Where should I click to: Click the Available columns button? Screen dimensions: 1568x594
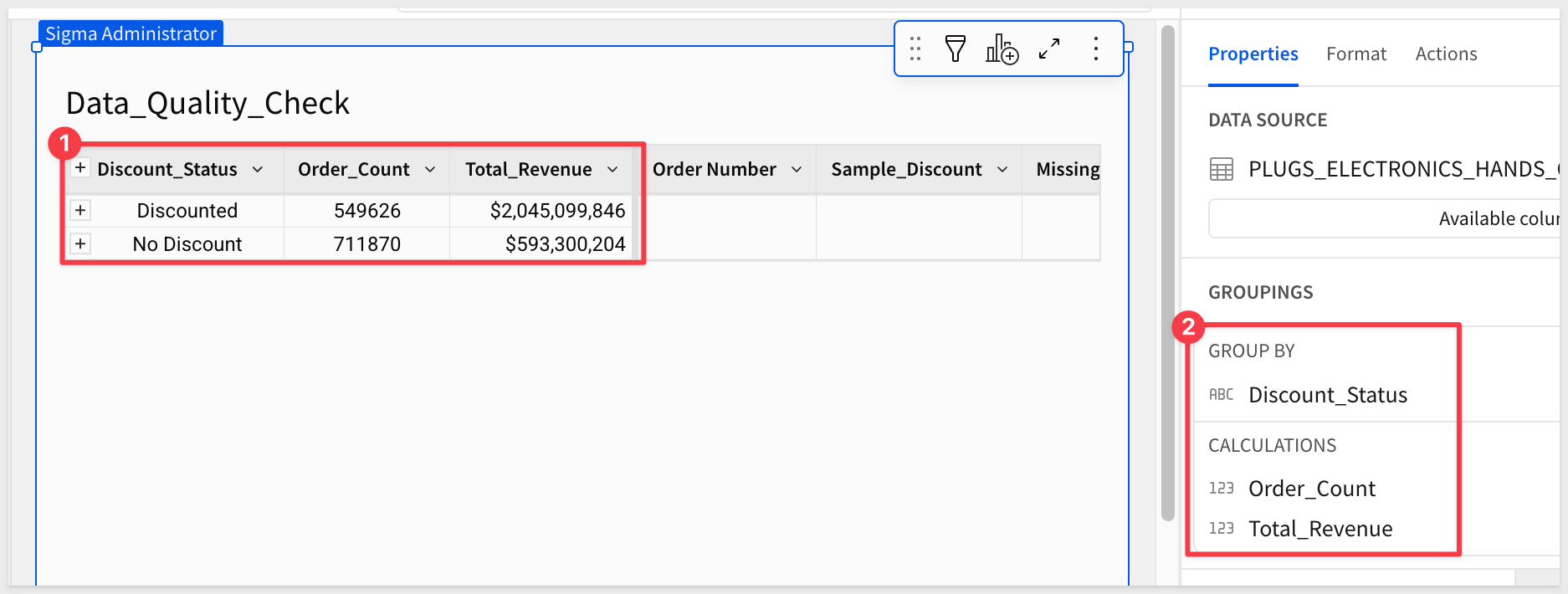tap(1386, 219)
